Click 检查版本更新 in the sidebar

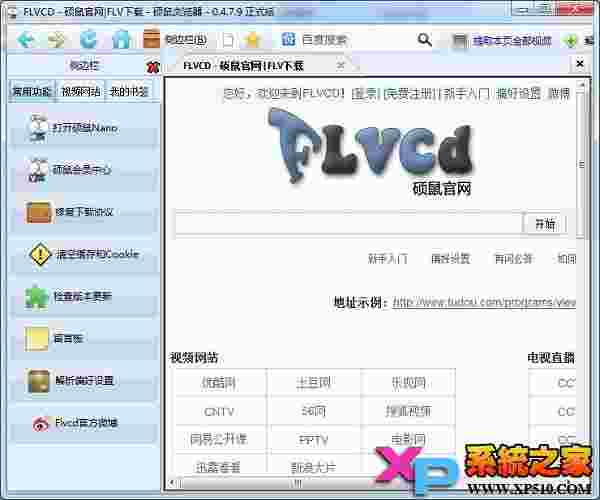pos(84,296)
